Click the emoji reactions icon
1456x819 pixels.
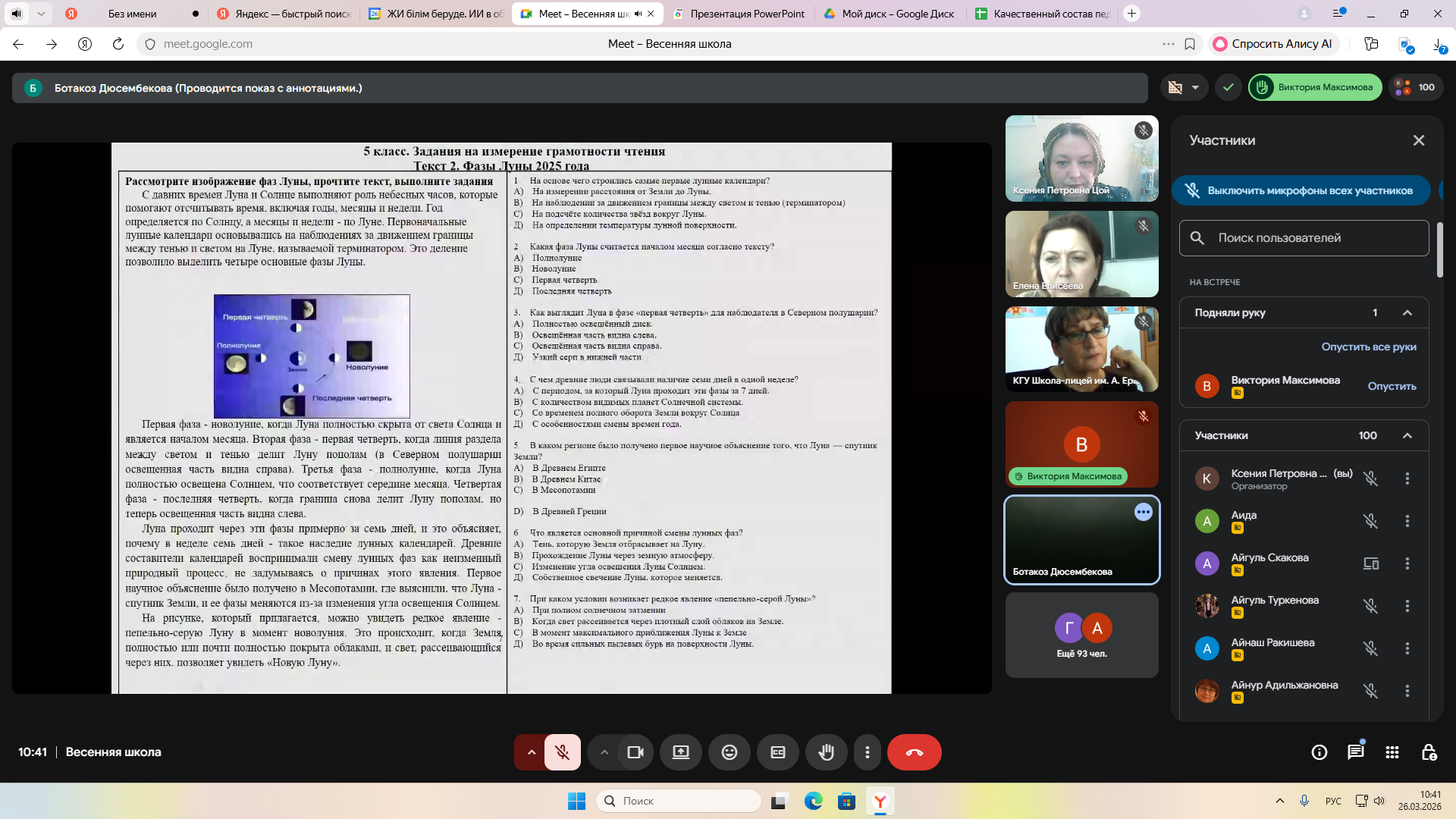[729, 752]
